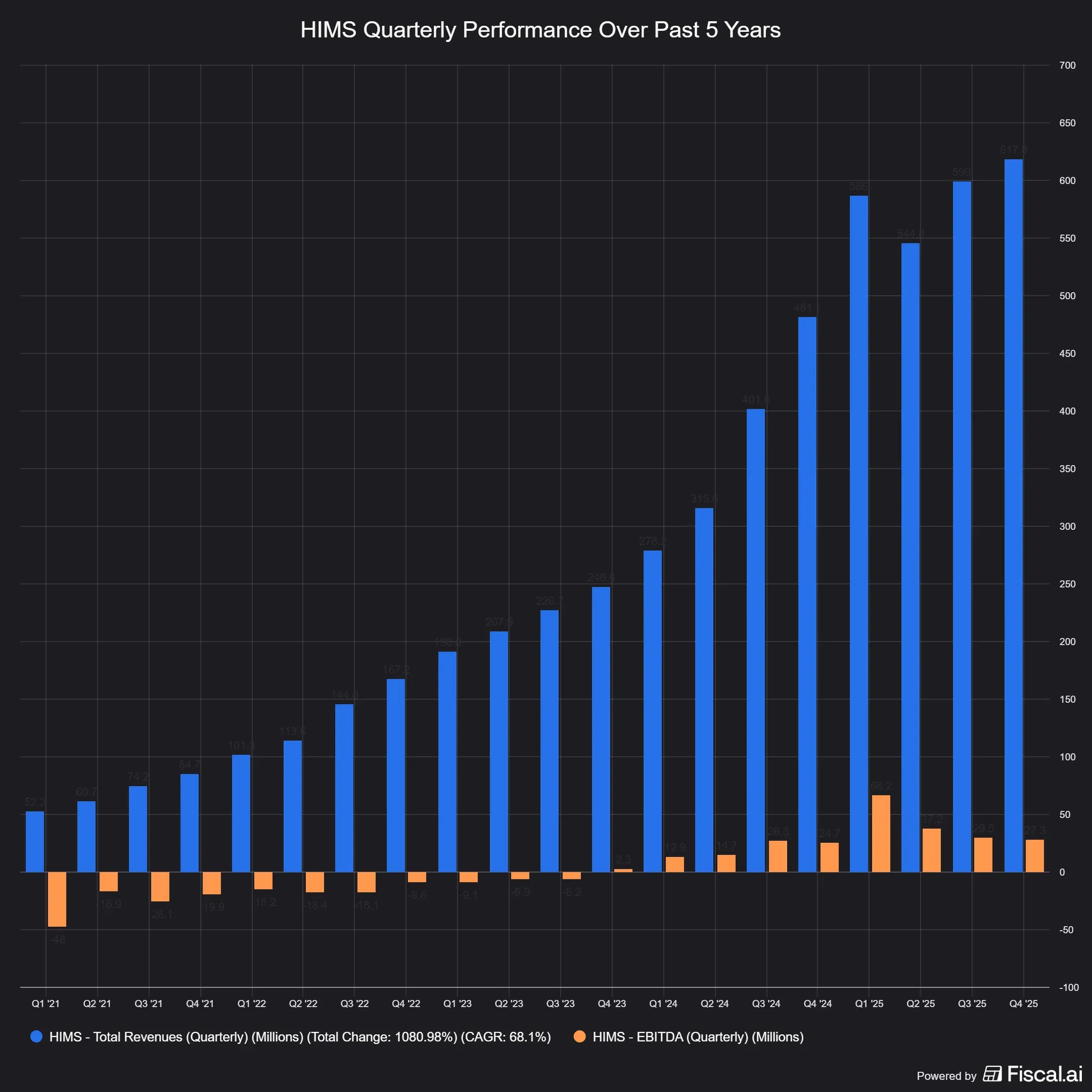1092x1092 pixels.
Task: Click the 278.2 data label above Q1 '24
Action: tap(653, 541)
